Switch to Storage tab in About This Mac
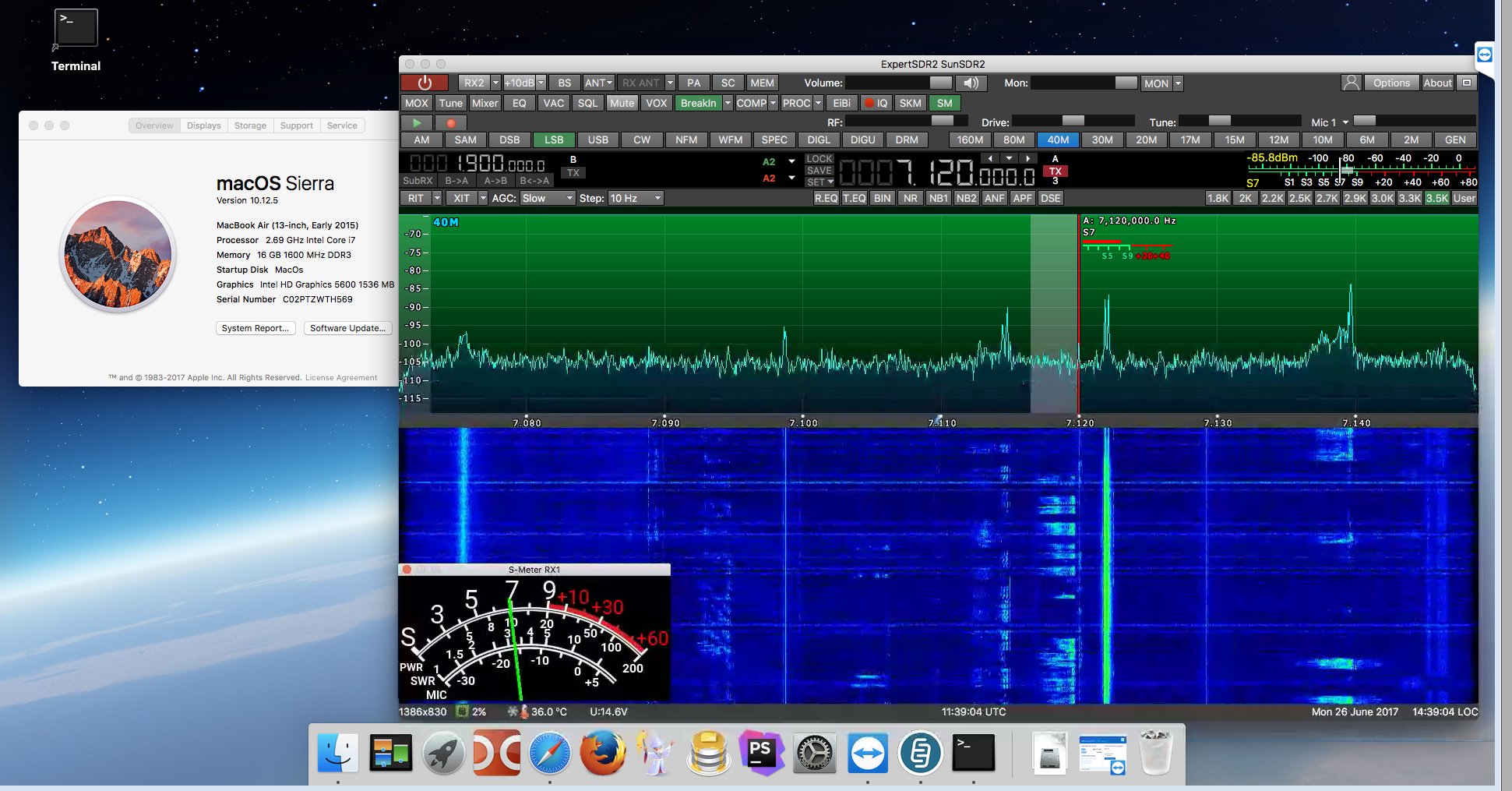This screenshot has width=1512, height=791. pos(250,125)
